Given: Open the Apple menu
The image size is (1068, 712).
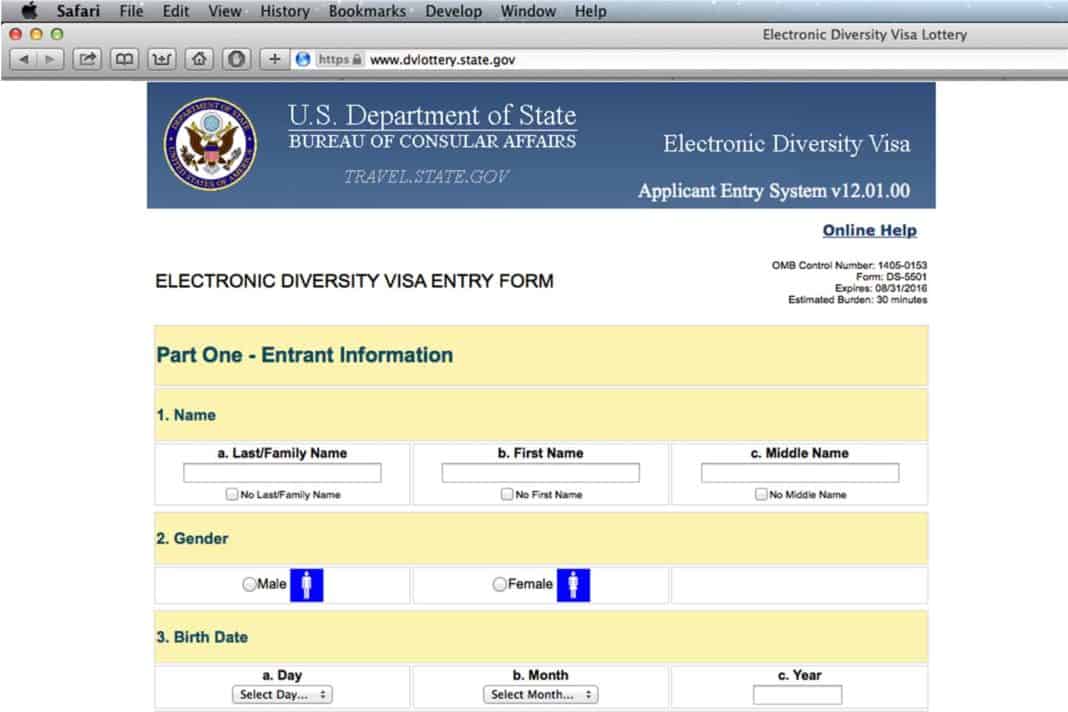Looking at the screenshot, I should [x=29, y=11].
